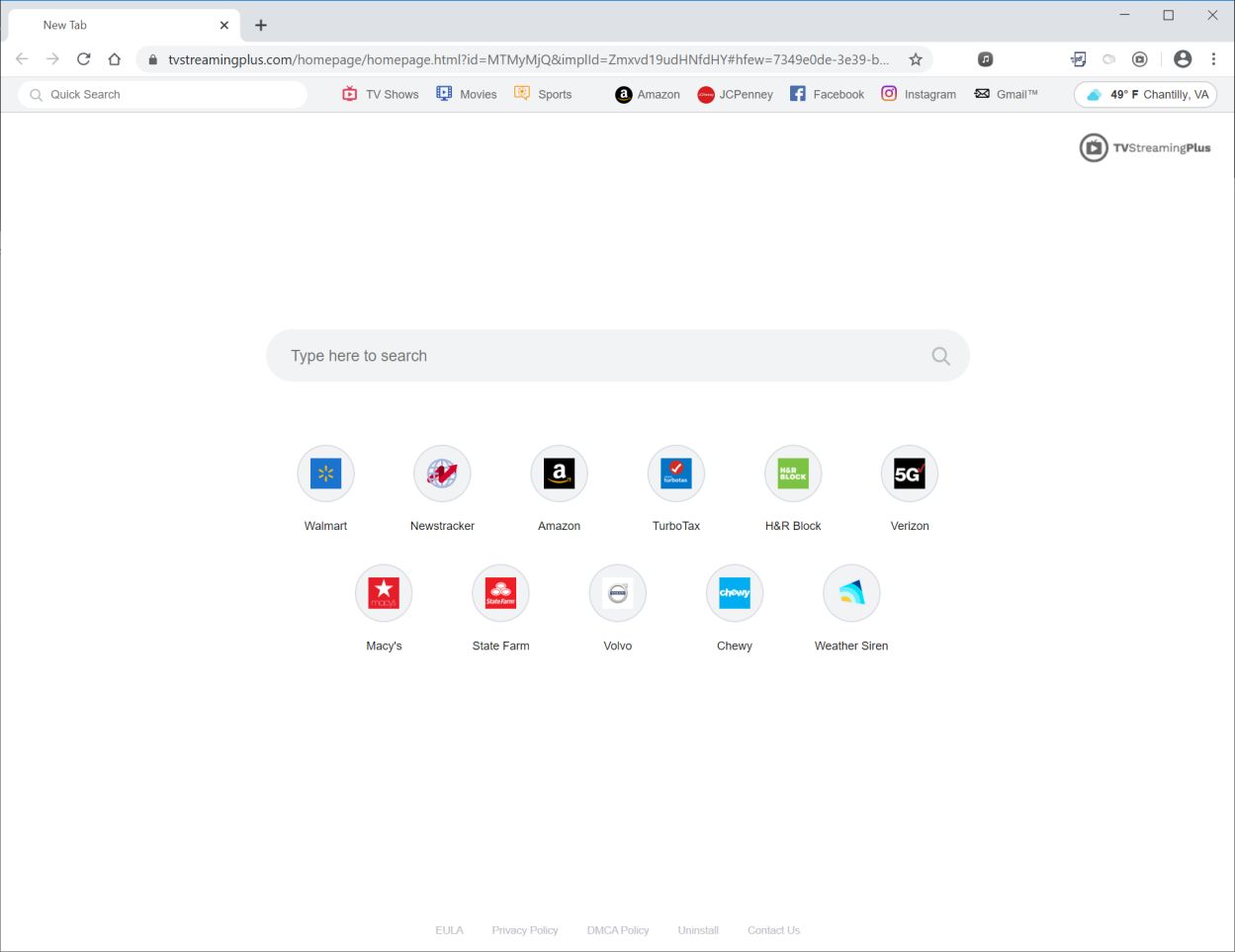Open the Newstracker shortcut icon
The image size is (1235, 952).
pos(442,474)
